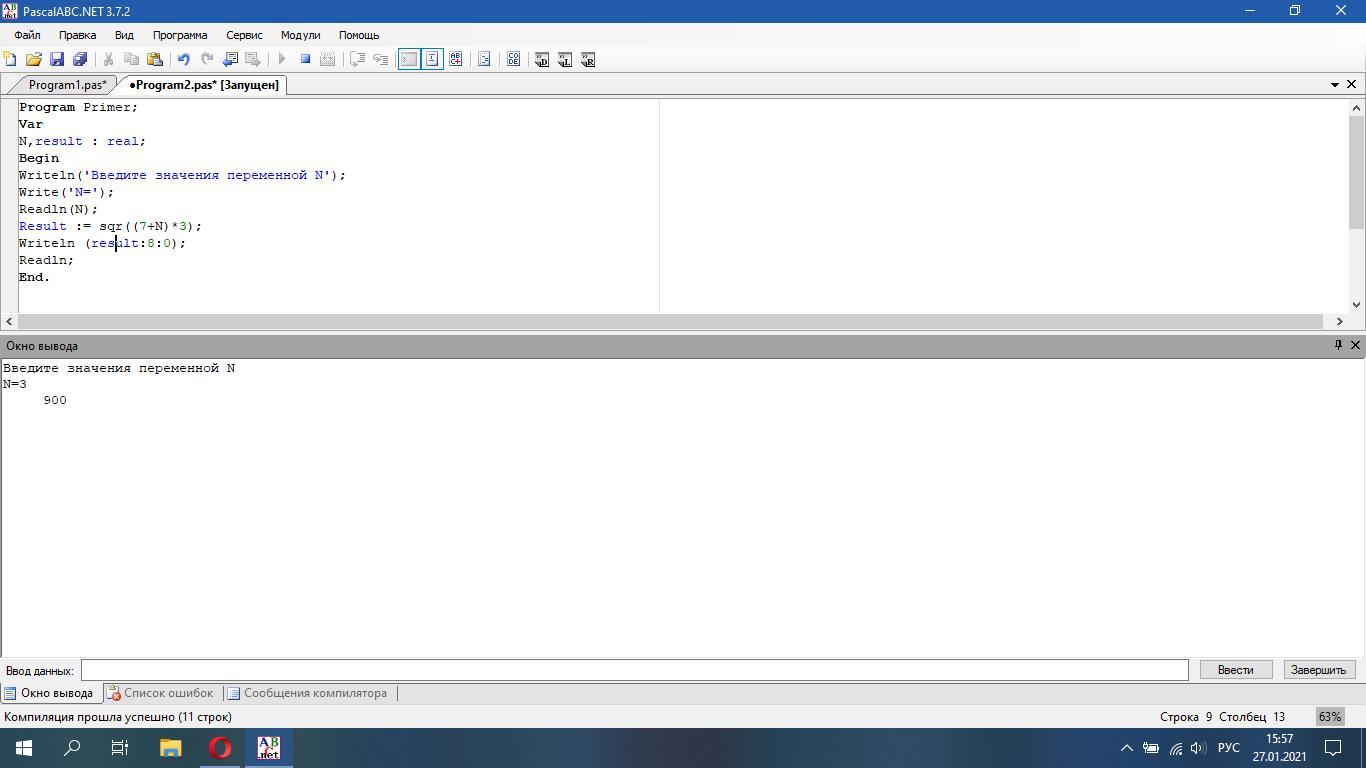Undo the last edit

click(183, 59)
